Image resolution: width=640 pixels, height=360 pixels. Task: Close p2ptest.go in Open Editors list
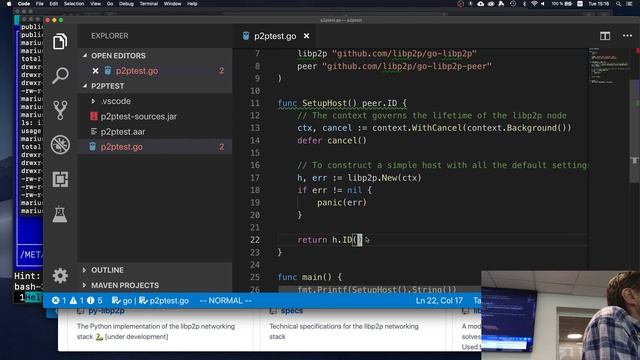(95, 71)
